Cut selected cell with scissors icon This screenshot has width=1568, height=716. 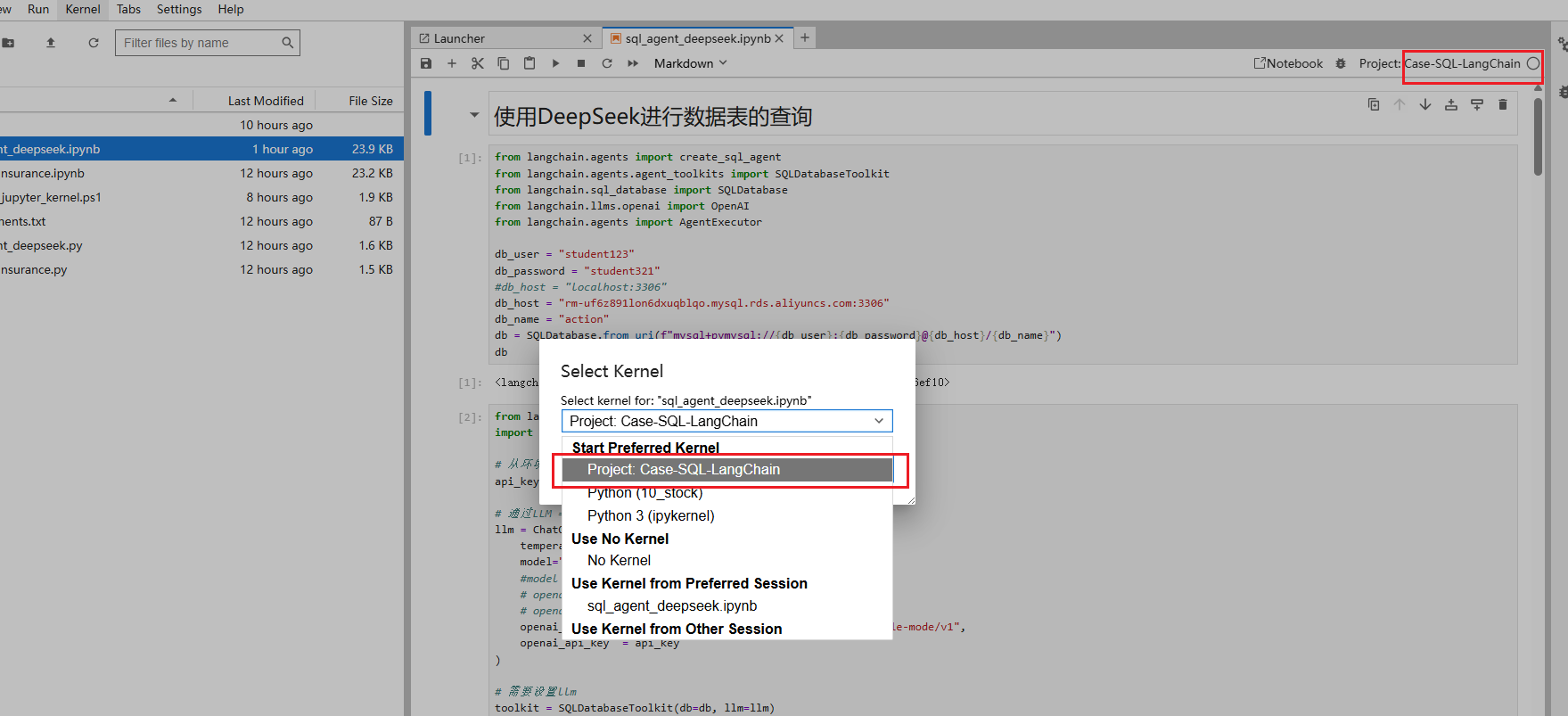[478, 63]
